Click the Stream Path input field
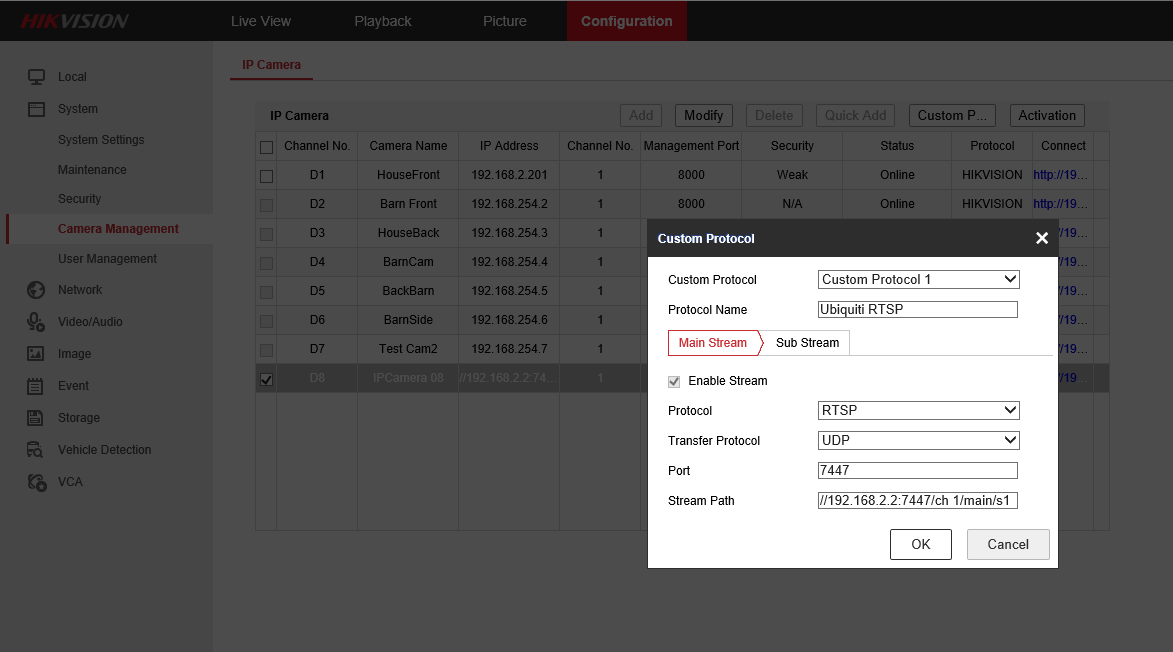Viewport: 1173px width, 652px height. click(x=917, y=501)
